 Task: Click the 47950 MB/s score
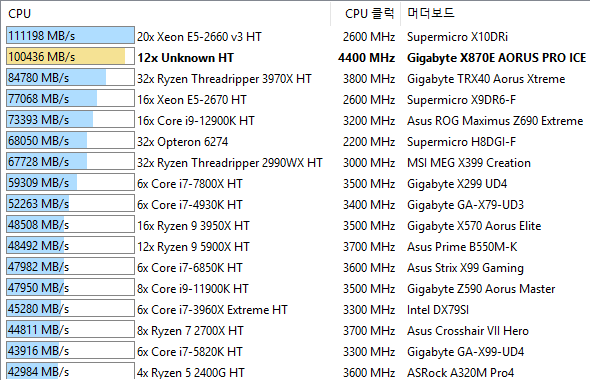(x=38, y=288)
